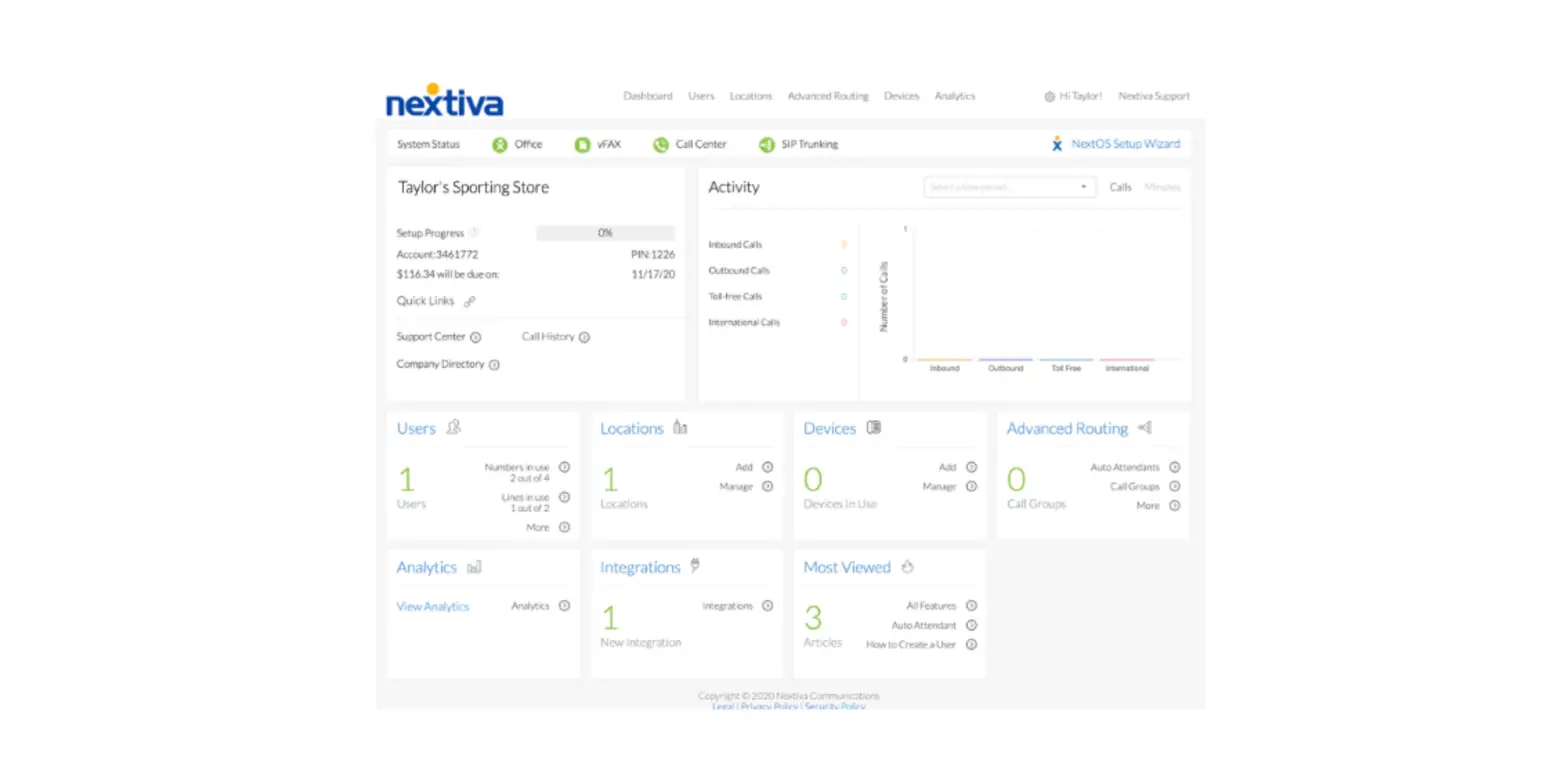Open the Most Viewed card heading
Image resolution: width=1568 pixels, height=767 pixels.
point(847,568)
